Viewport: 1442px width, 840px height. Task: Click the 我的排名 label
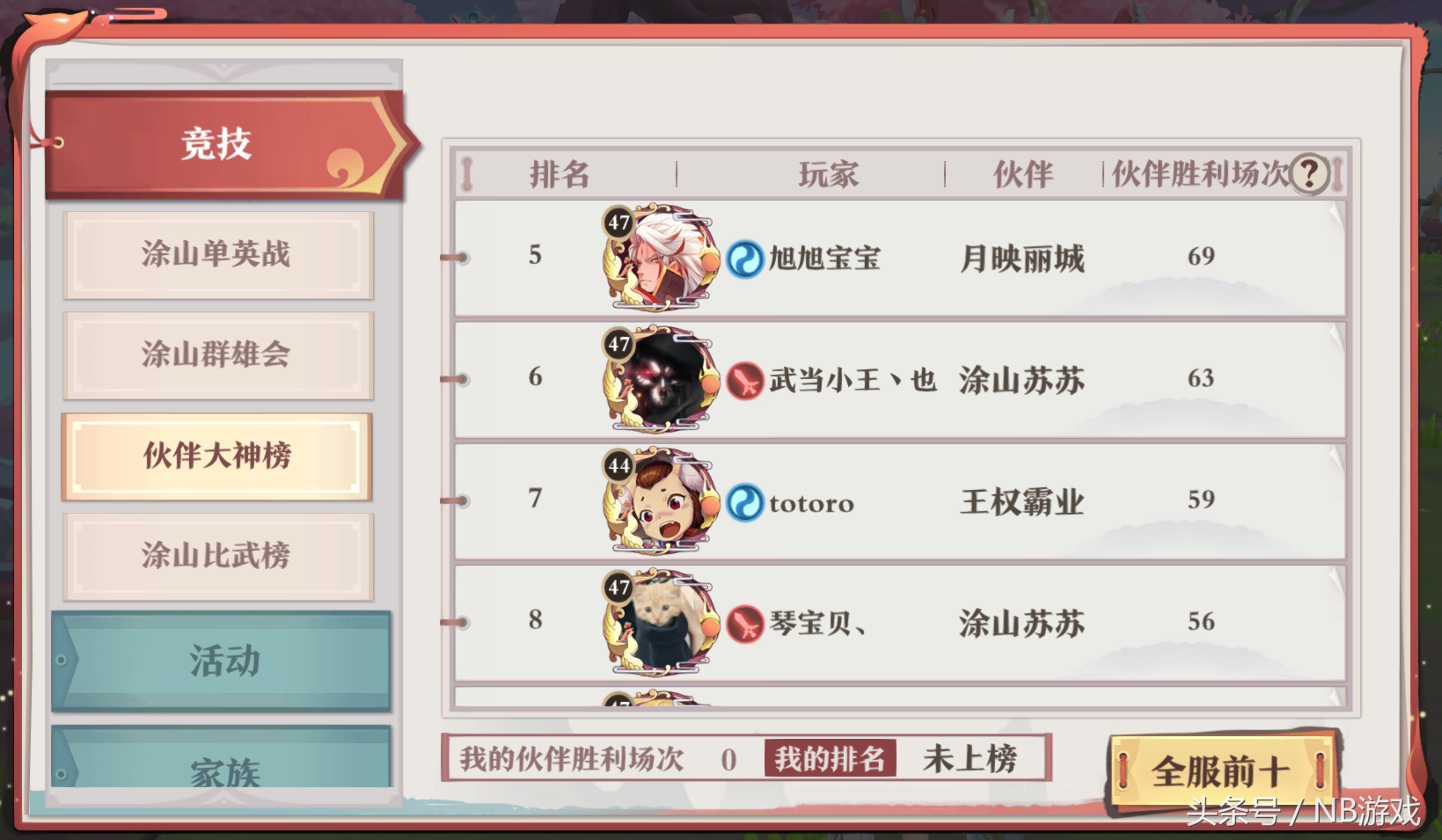830,758
